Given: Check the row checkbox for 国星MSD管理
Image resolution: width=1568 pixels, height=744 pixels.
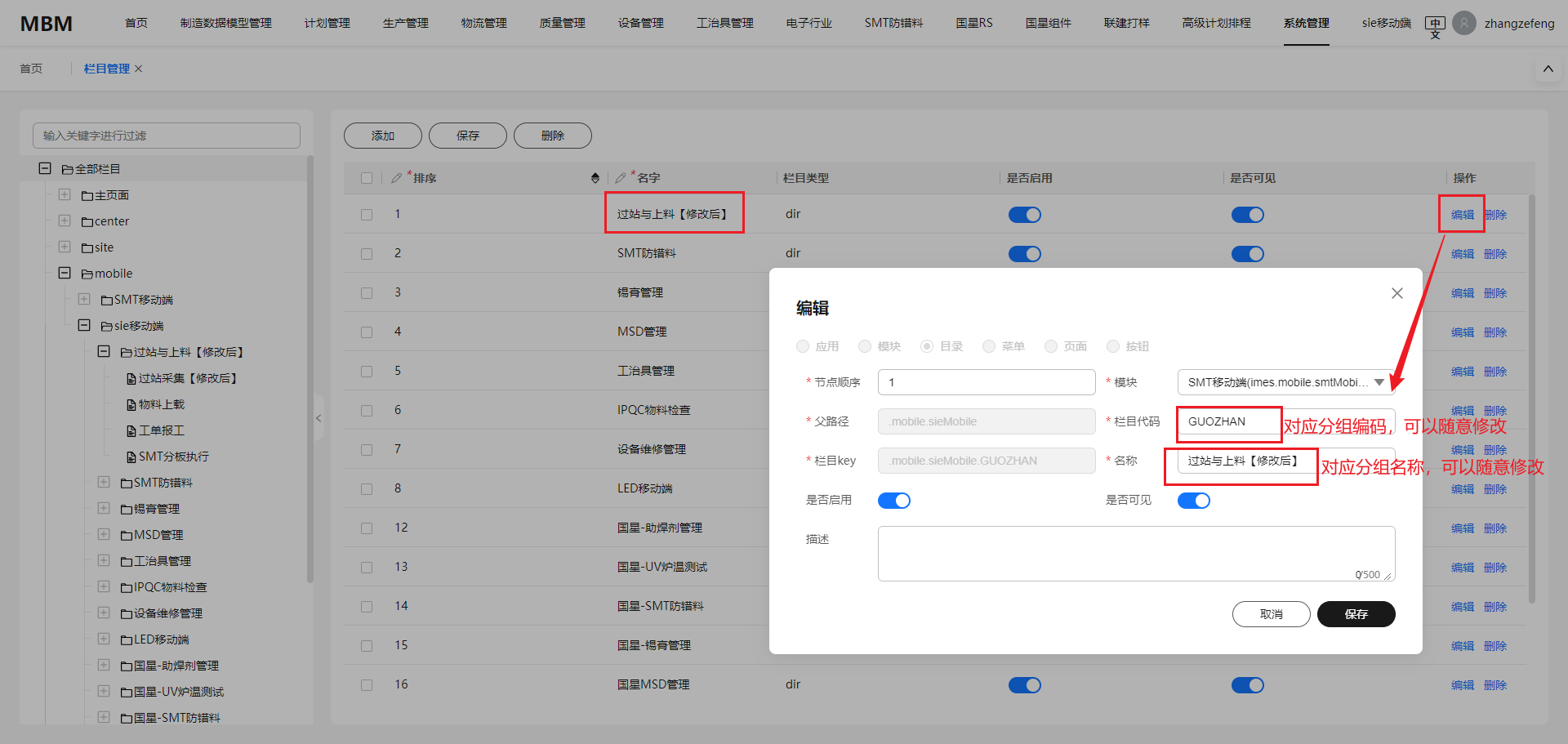Looking at the screenshot, I should point(367,685).
